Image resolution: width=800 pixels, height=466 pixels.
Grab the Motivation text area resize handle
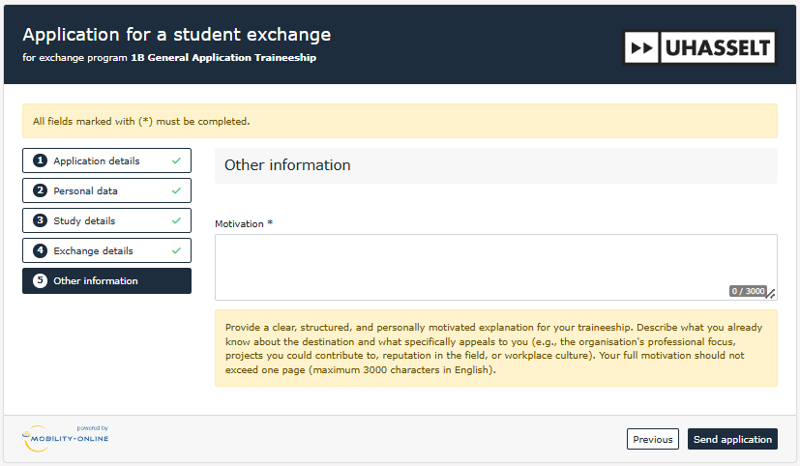point(771,294)
